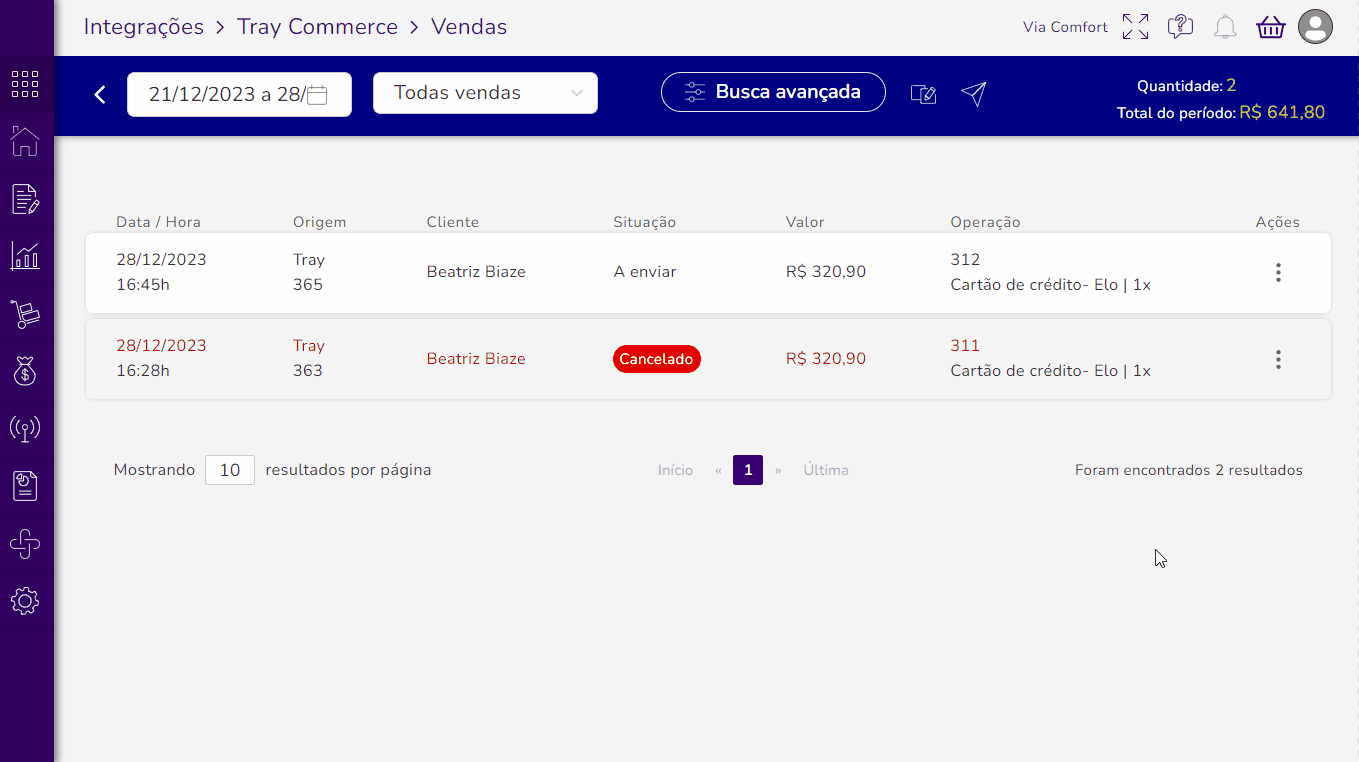This screenshot has height=762, width=1359.
Task: Open the broadcast antenna icon in sidebar
Action: pyautogui.click(x=25, y=429)
